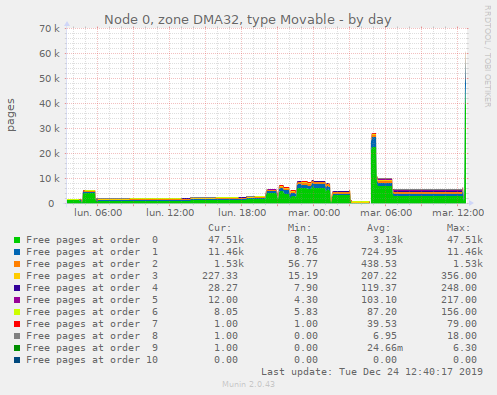Screen dimensions: 497x395
Task: Click the 'pages' y-axis label
Action: [11, 115]
